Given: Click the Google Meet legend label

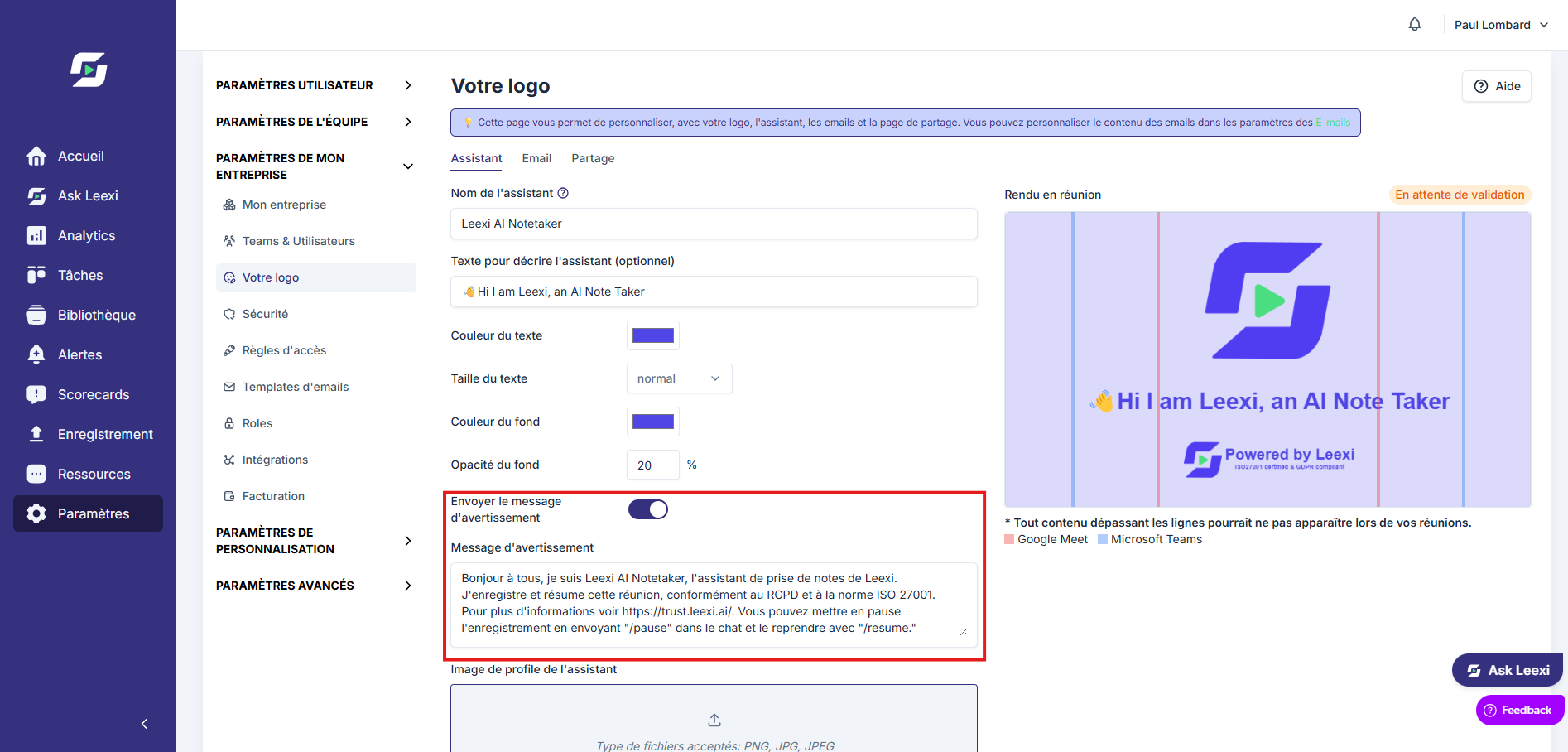Looking at the screenshot, I should click(1052, 539).
